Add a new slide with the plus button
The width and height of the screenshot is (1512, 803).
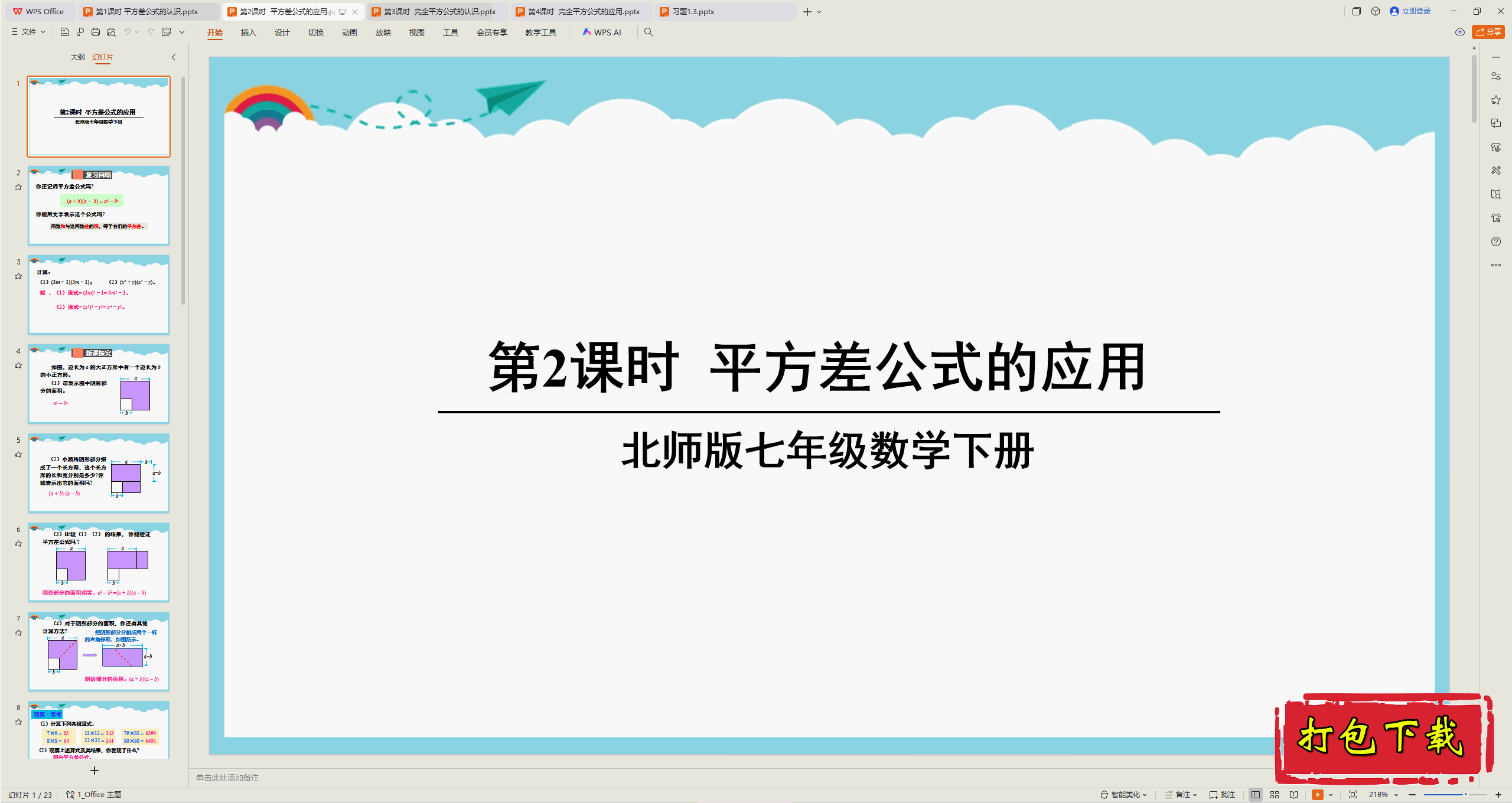pyautogui.click(x=94, y=771)
